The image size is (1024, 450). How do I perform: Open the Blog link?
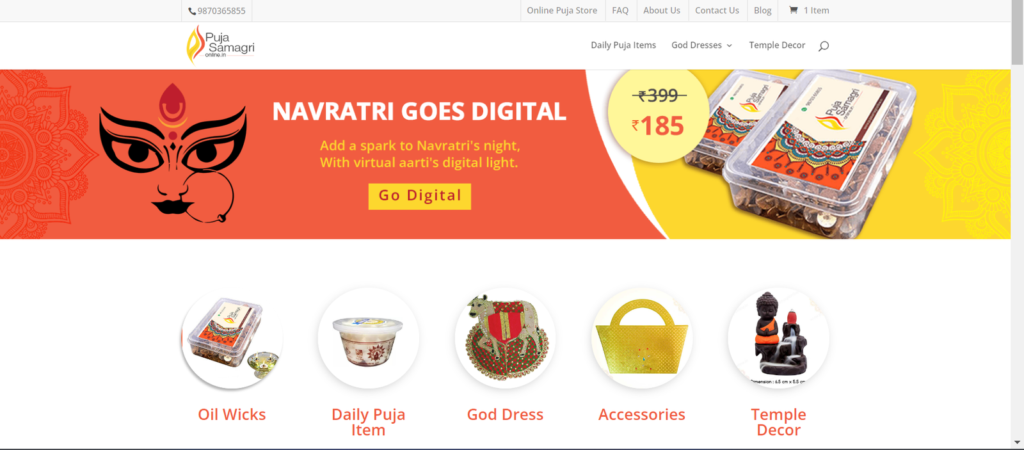point(762,10)
